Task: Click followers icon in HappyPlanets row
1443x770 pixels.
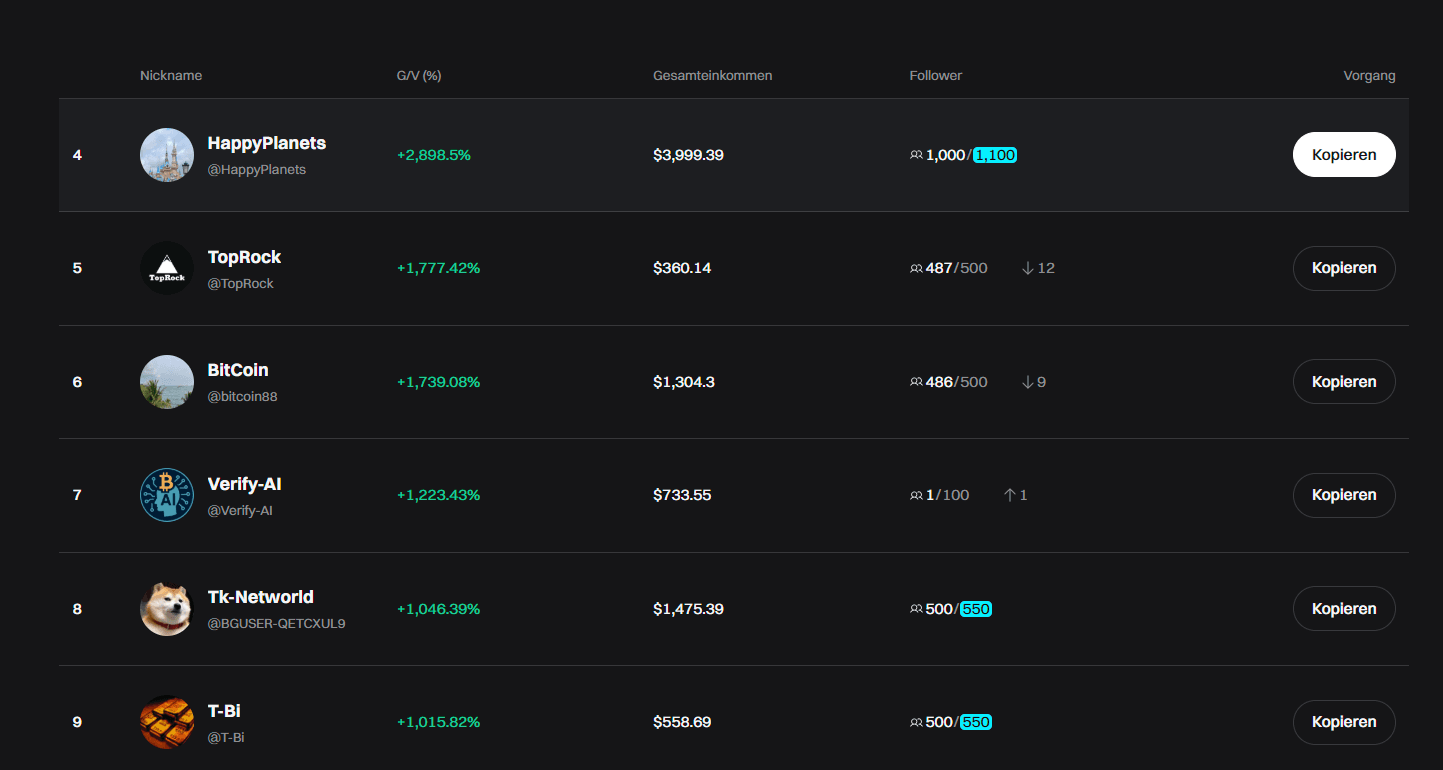Action: [x=916, y=155]
